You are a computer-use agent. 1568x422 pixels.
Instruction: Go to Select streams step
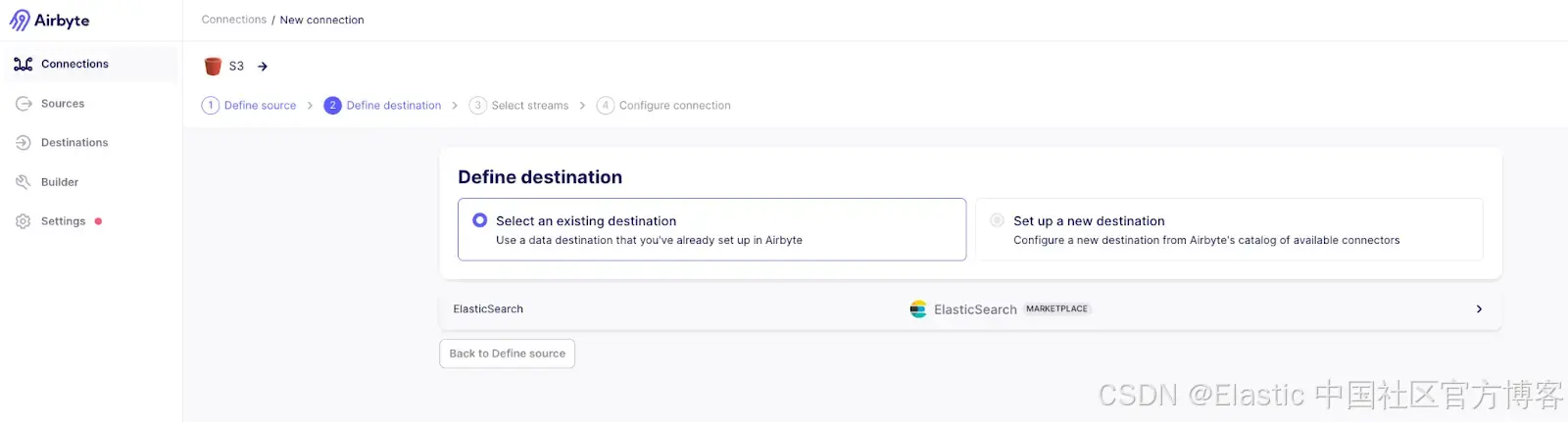(x=518, y=106)
